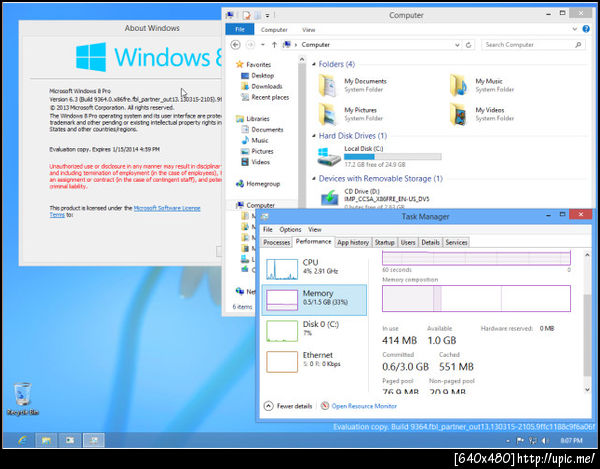Select Desktop under Favorites
The height and width of the screenshot is (469, 600).
(x=262, y=75)
